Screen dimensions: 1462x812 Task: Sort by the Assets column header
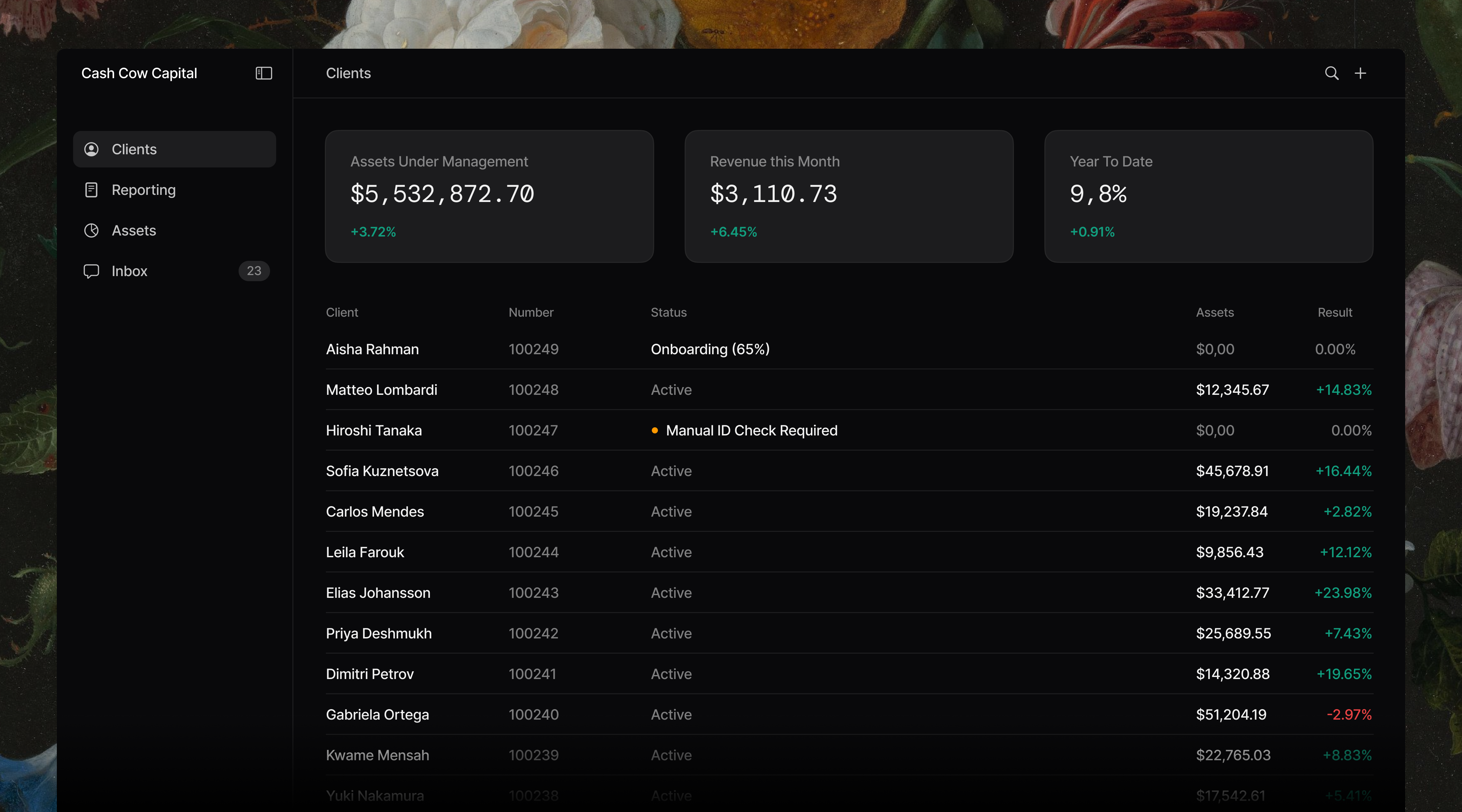1215,312
